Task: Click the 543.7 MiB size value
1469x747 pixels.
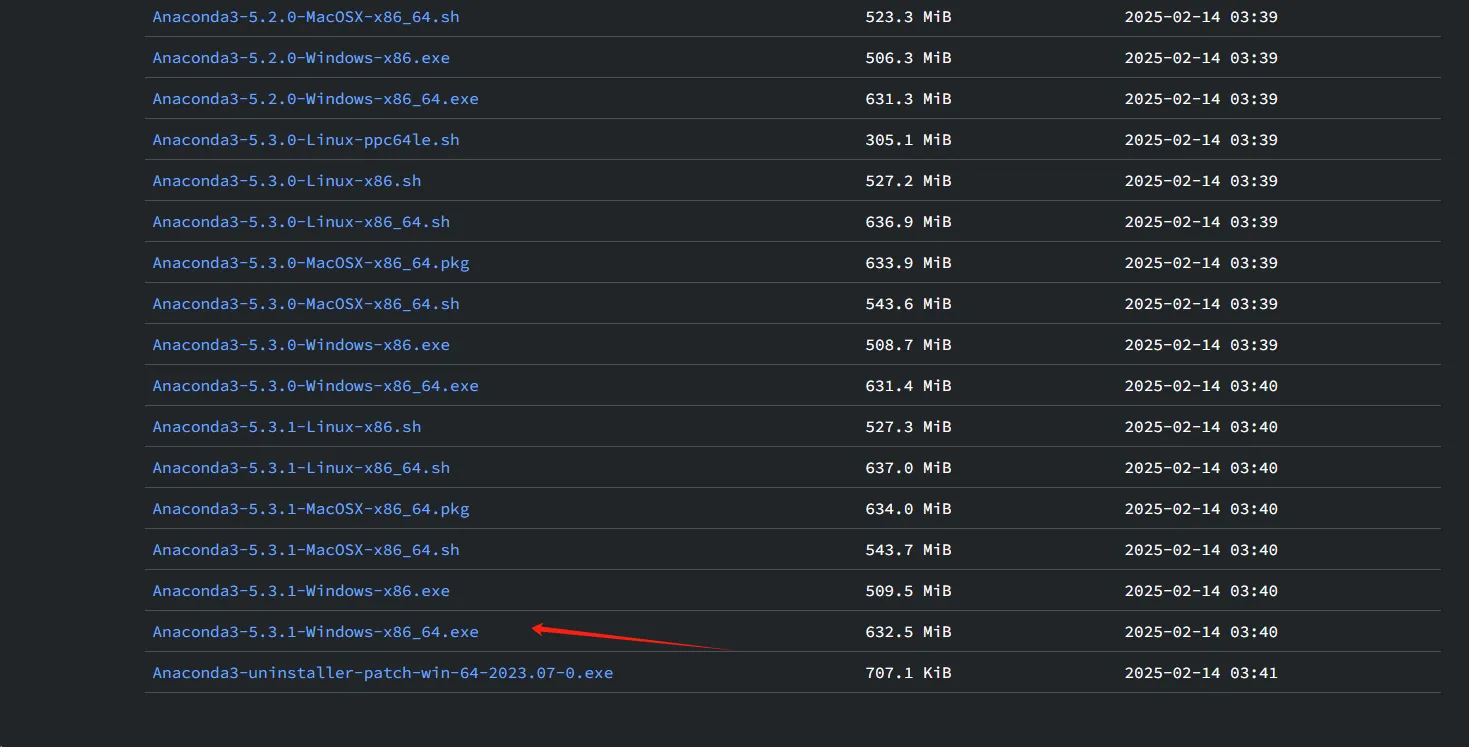Action: (908, 550)
